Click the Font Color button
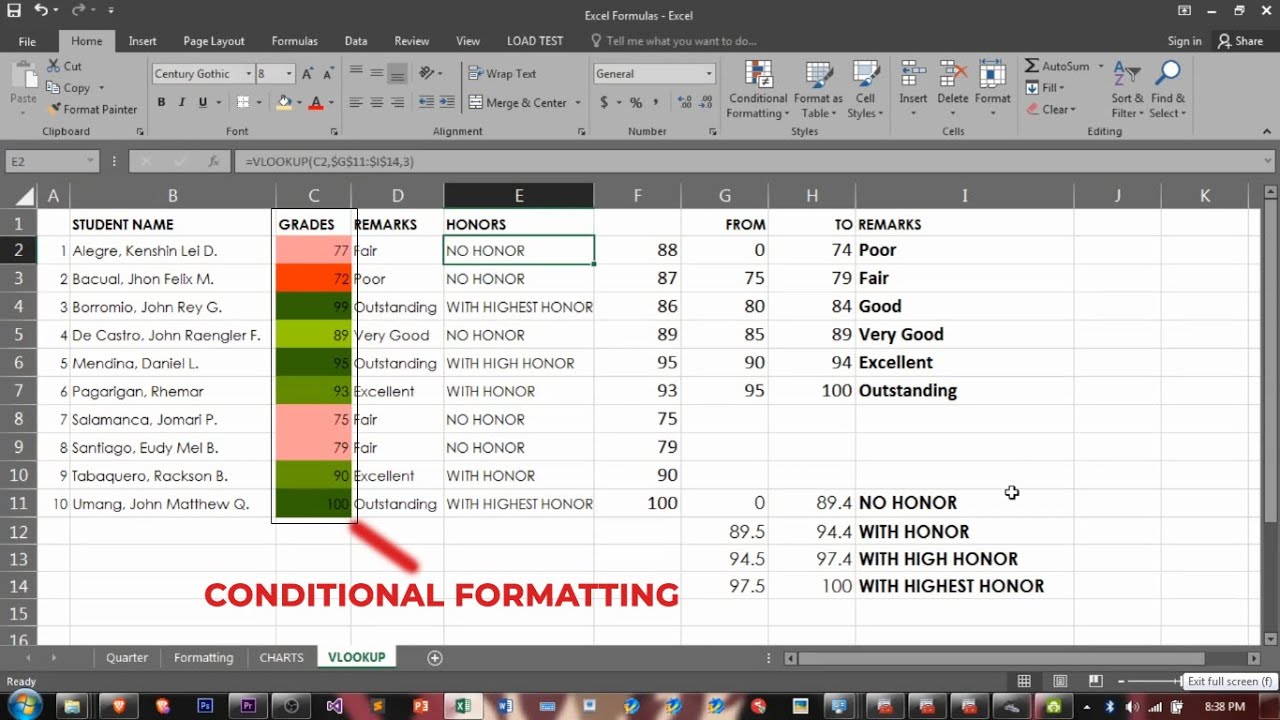 click(x=316, y=103)
